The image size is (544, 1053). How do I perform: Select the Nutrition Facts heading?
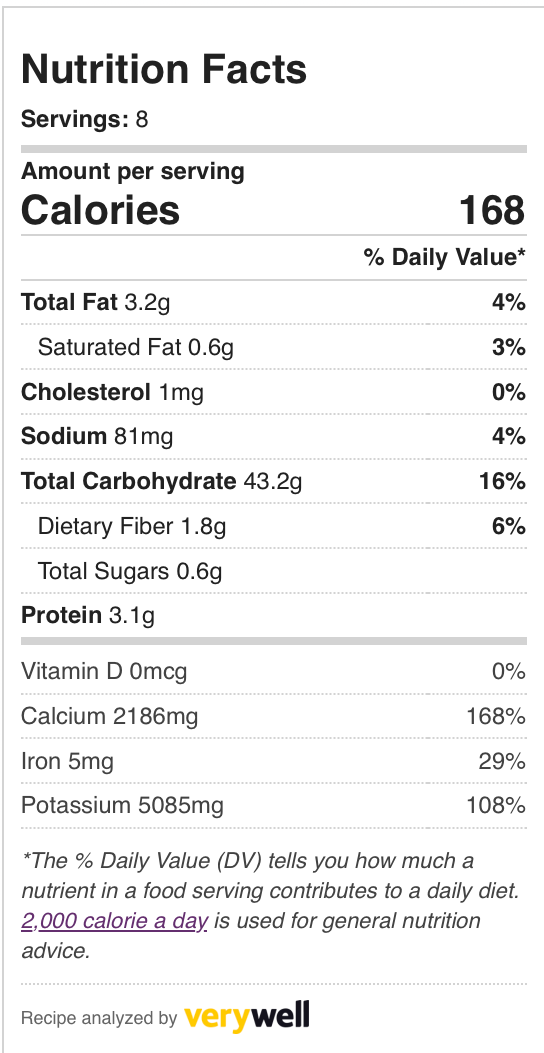pos(164,69)
